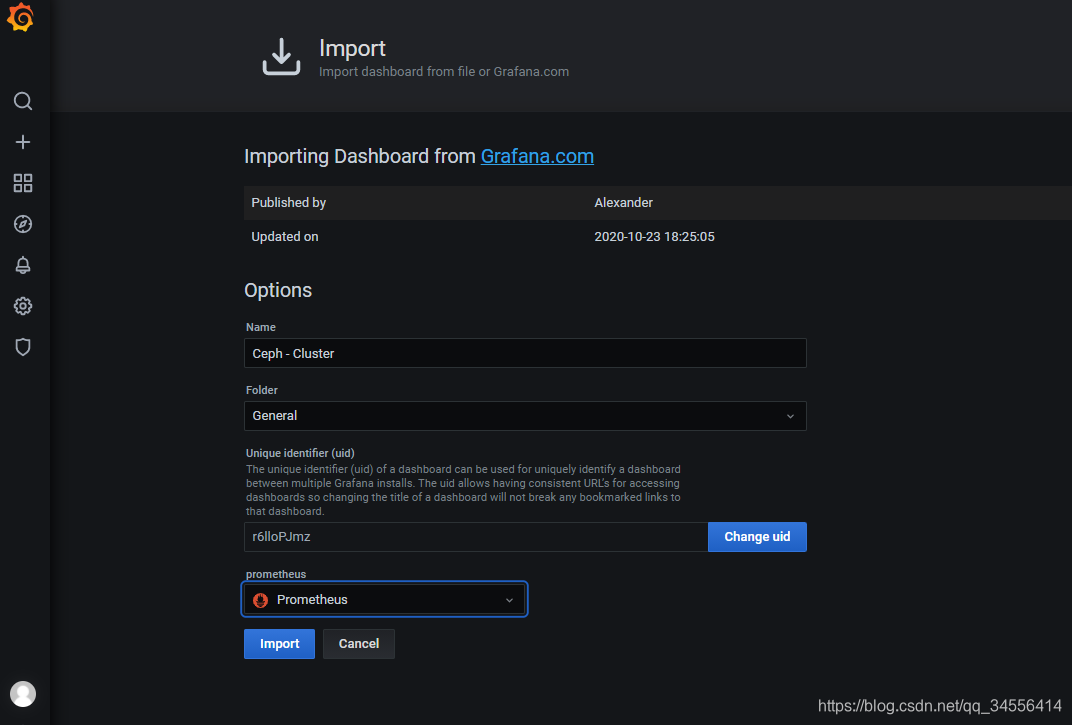Click the user profile avatar in sidebar
The image size is (1072, 725).
(23, 694)
